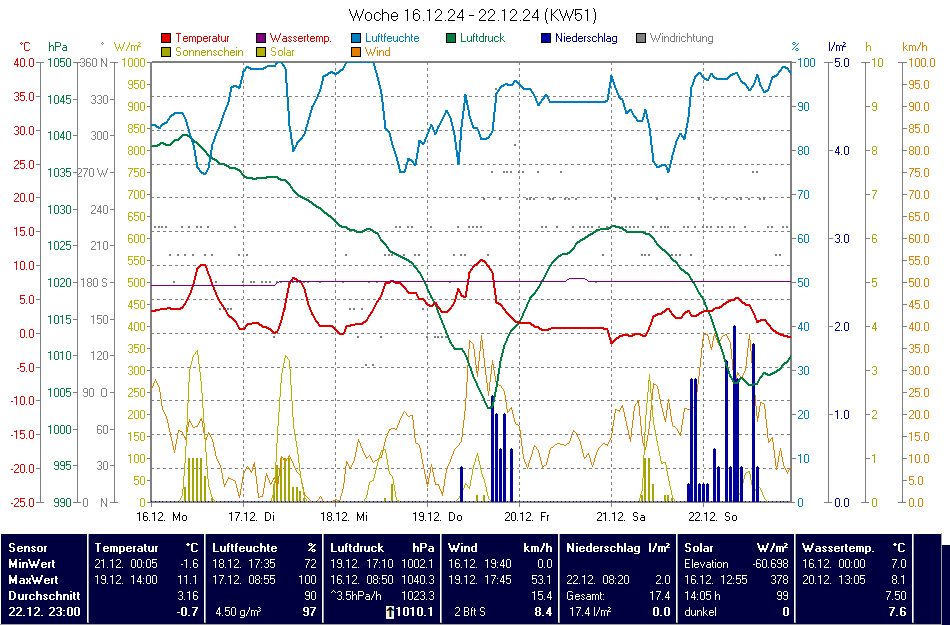Viewport: 950px width, 625px height.
Task: Click the l/m² axis unit label above chart
Action: pyautogui.click(x=837, y=47)
